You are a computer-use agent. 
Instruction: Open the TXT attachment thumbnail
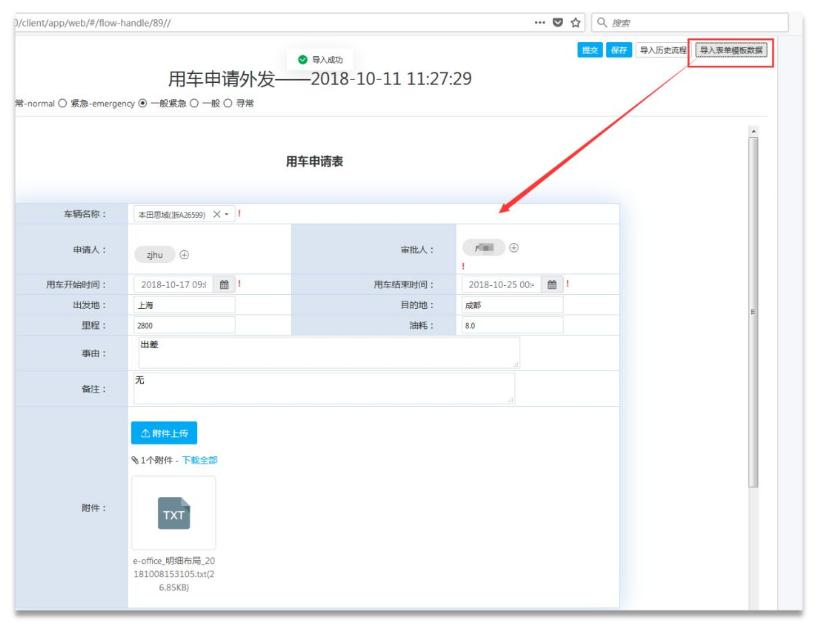point(172,513)
